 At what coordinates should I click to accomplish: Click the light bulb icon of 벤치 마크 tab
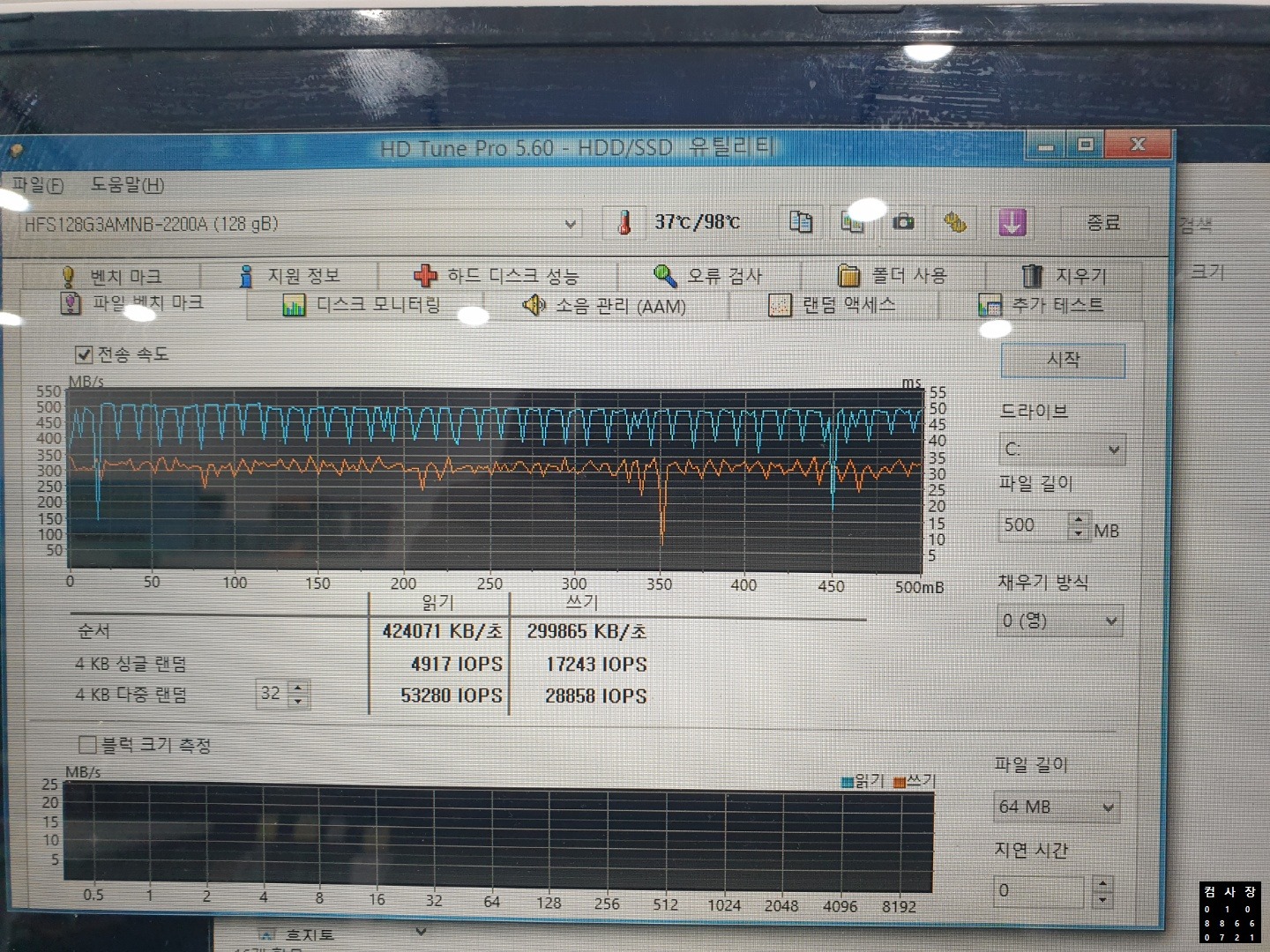click(x=68, y=277)
